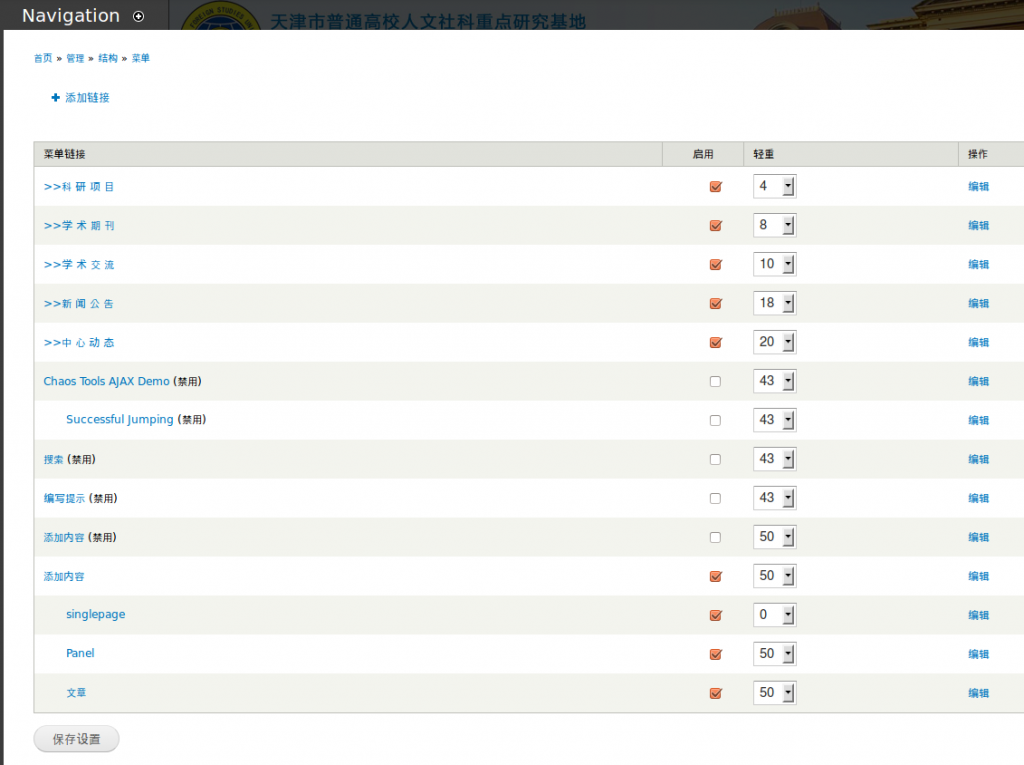Open the Panel menu link
This screenshot has height=765, width=1024.
pyautogui.click(x=80, y=653)
